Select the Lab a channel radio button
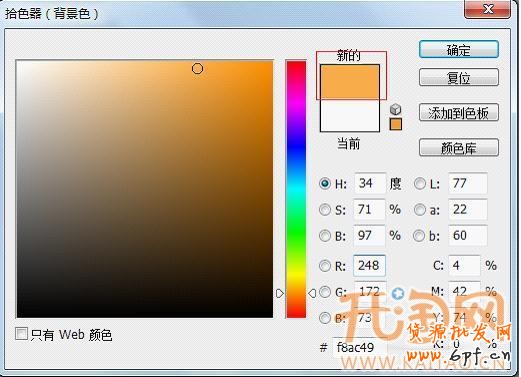The image size is (521, 377). pos(420,210)
